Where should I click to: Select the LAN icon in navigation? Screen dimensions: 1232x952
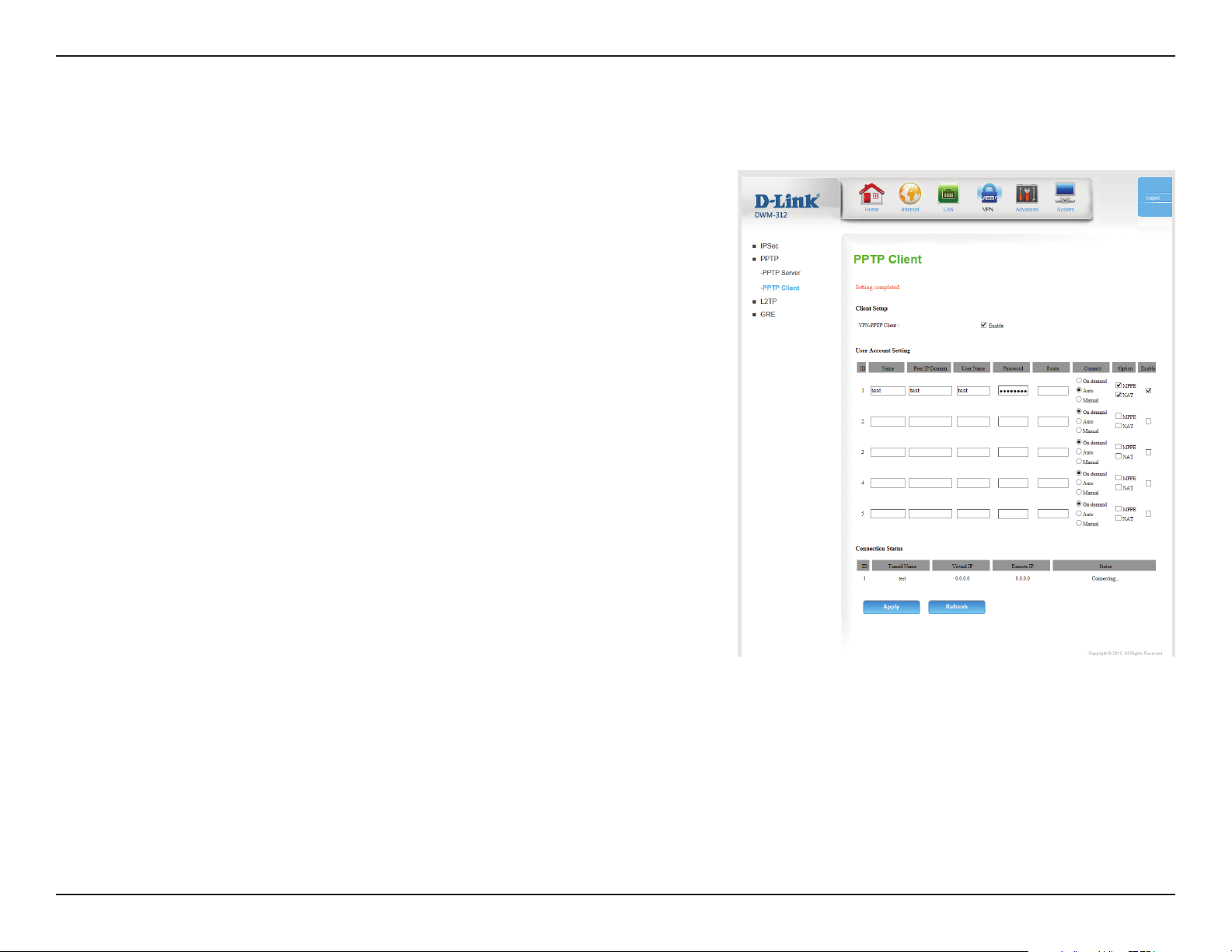(x=948, y=194)
